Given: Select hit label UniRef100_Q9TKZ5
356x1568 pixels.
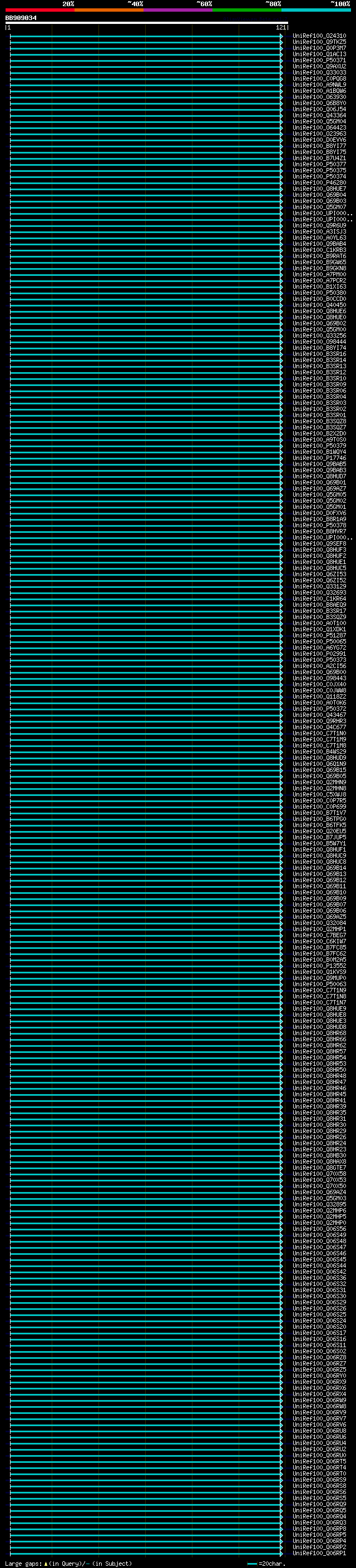Looking at the screenshot, I should click(x=319, y=42).
